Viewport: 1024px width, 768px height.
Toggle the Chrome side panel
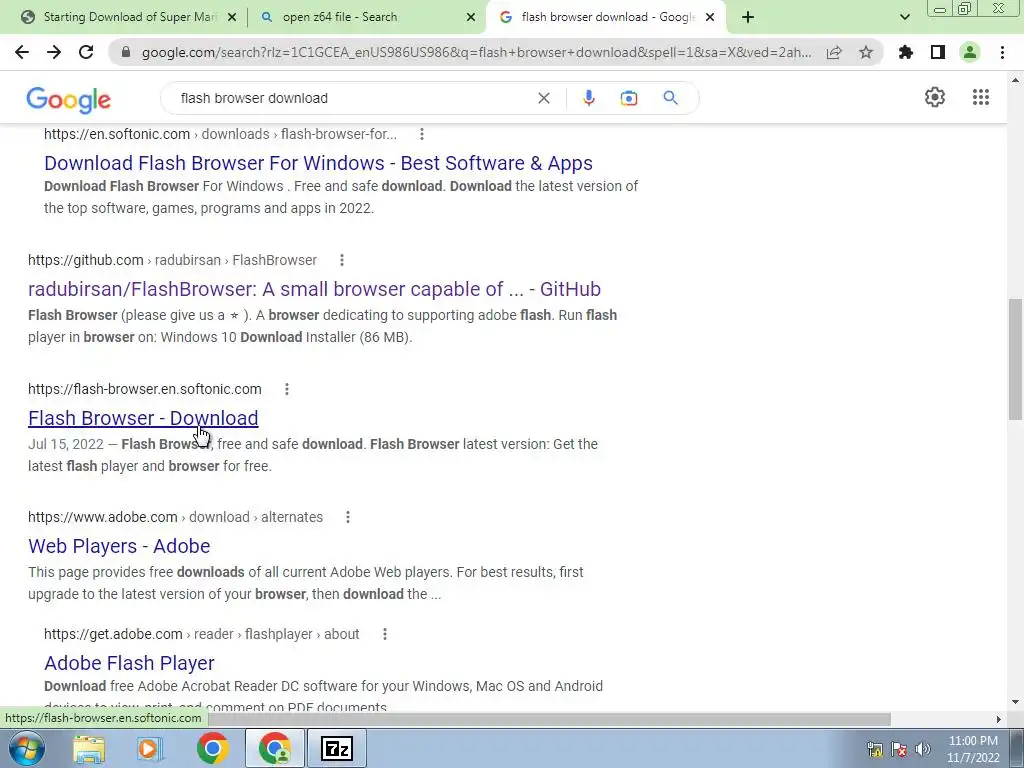click(x=938, y=52)
